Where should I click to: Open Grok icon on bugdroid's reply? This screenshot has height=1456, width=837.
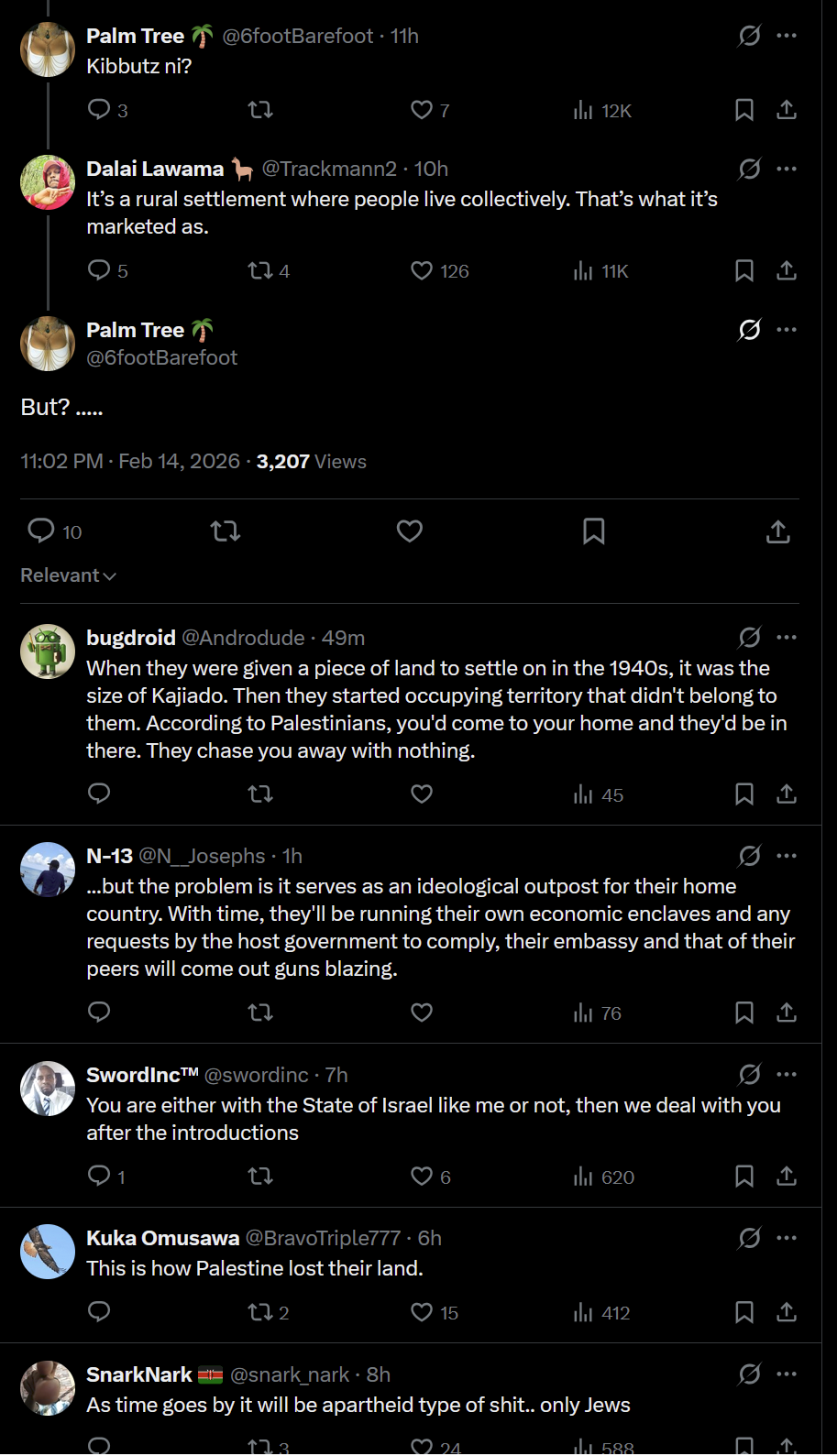749,638
